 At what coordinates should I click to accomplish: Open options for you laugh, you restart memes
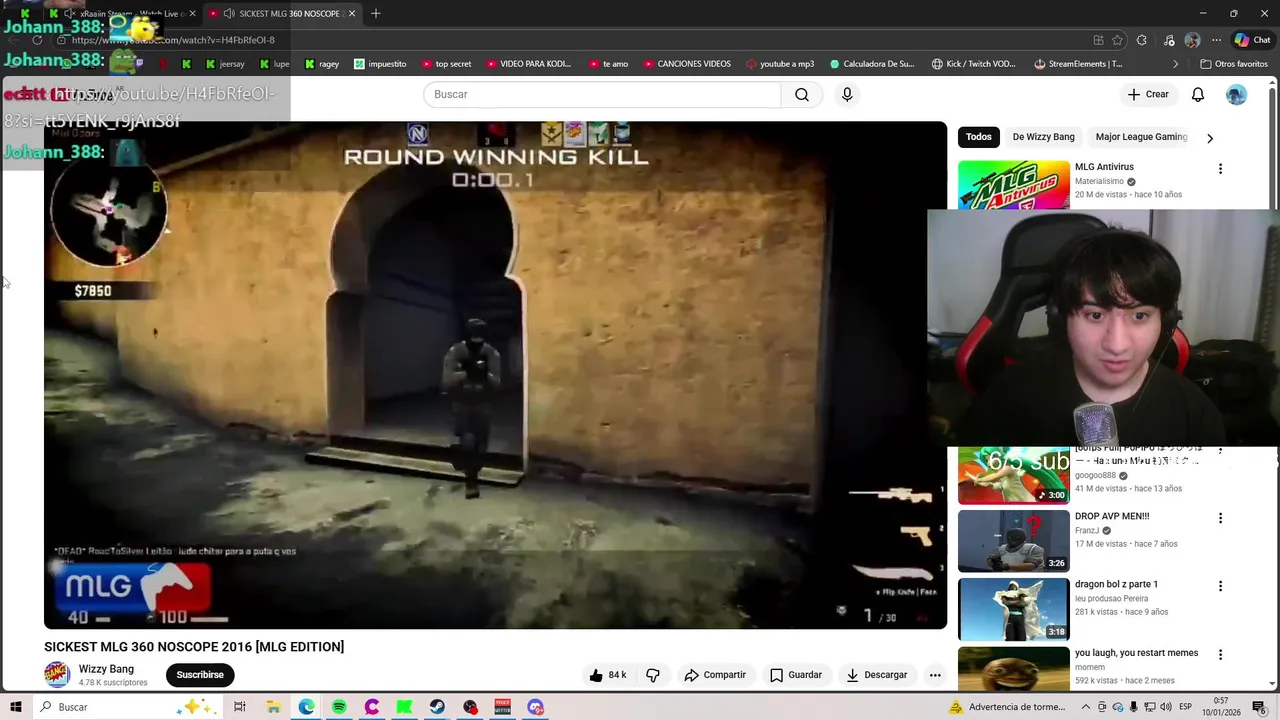click(1220, 655)
